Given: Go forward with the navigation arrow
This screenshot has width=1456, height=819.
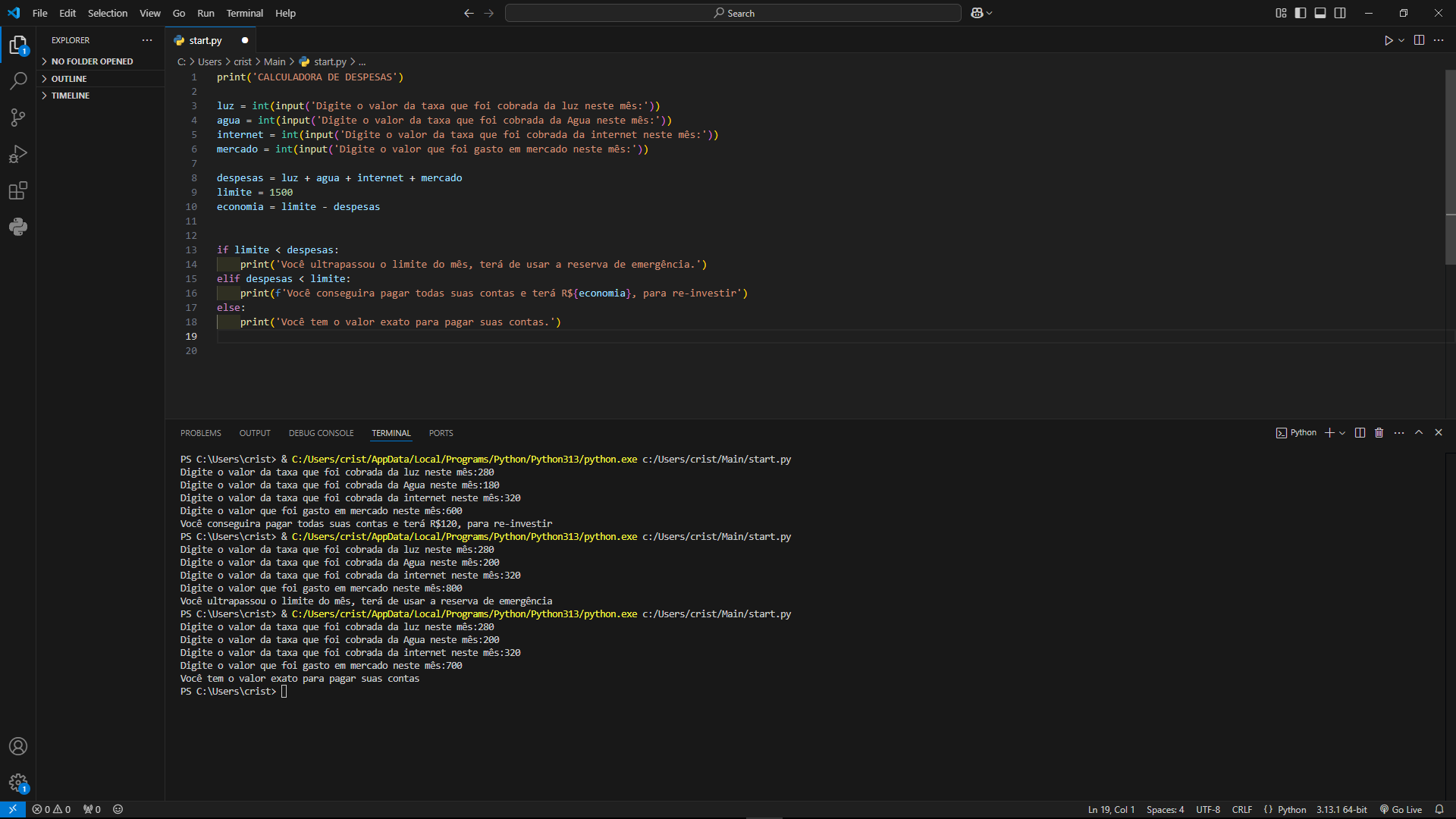Looking at the screenshot, I should click(x=488, y=13).
